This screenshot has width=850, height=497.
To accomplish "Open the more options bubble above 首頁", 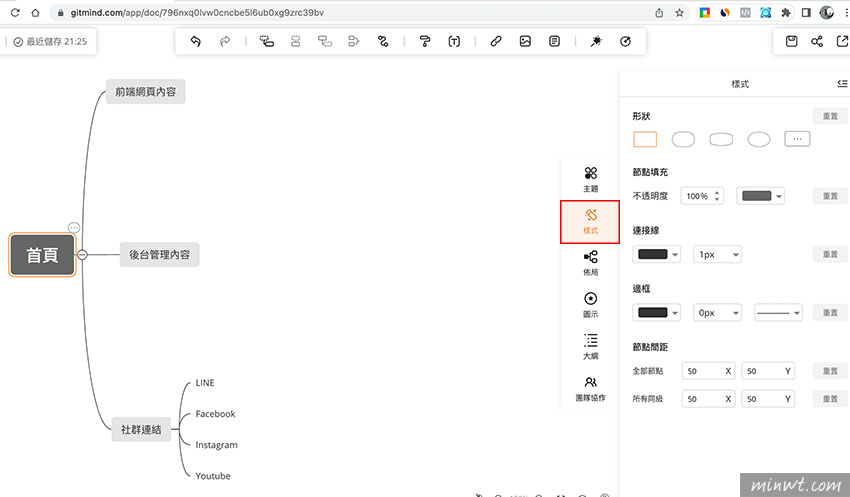I will click(x=74, y=228).
